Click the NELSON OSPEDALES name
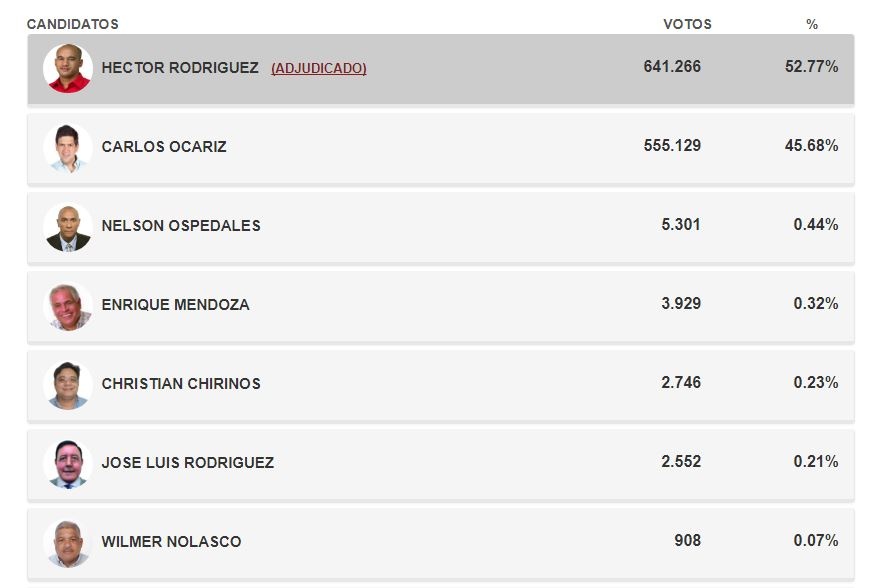The image size is (873, 588). [x=181, y=226]
